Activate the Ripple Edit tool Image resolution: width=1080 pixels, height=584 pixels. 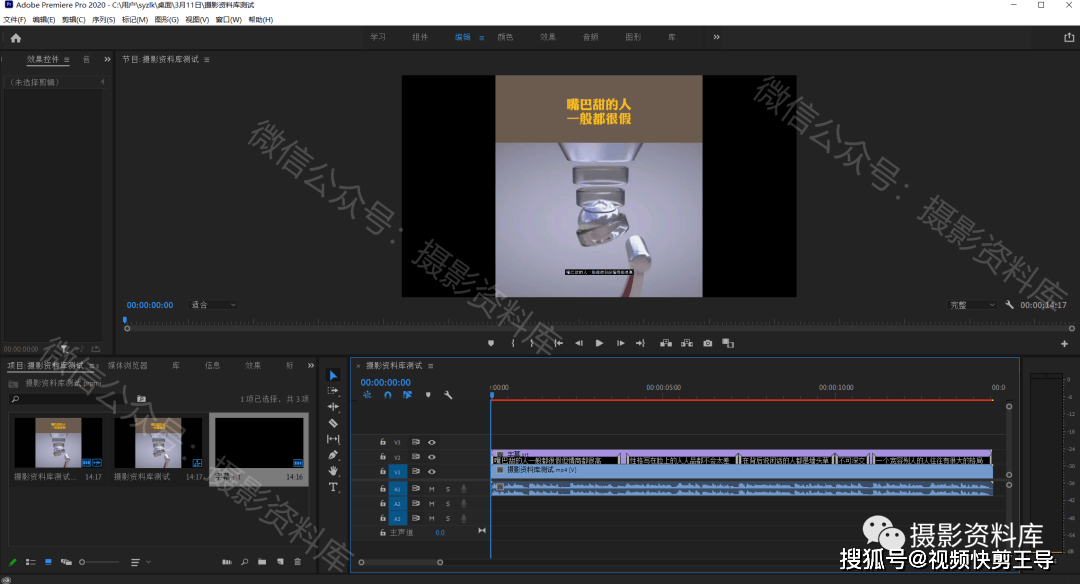pos(333,407)
